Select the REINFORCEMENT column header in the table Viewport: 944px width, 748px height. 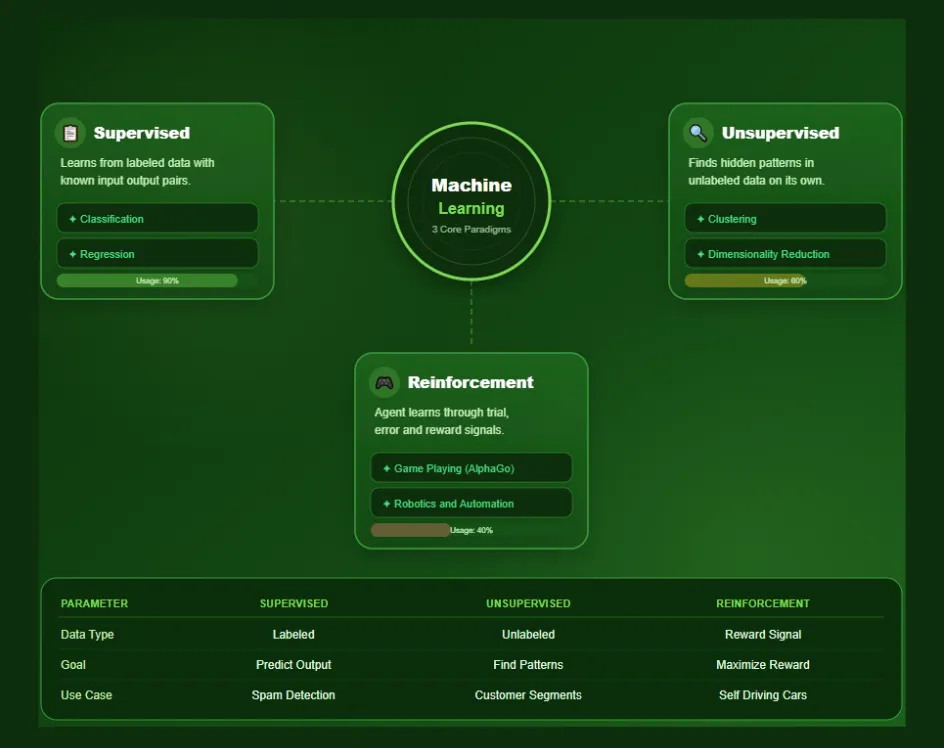(x=762, y=603)
